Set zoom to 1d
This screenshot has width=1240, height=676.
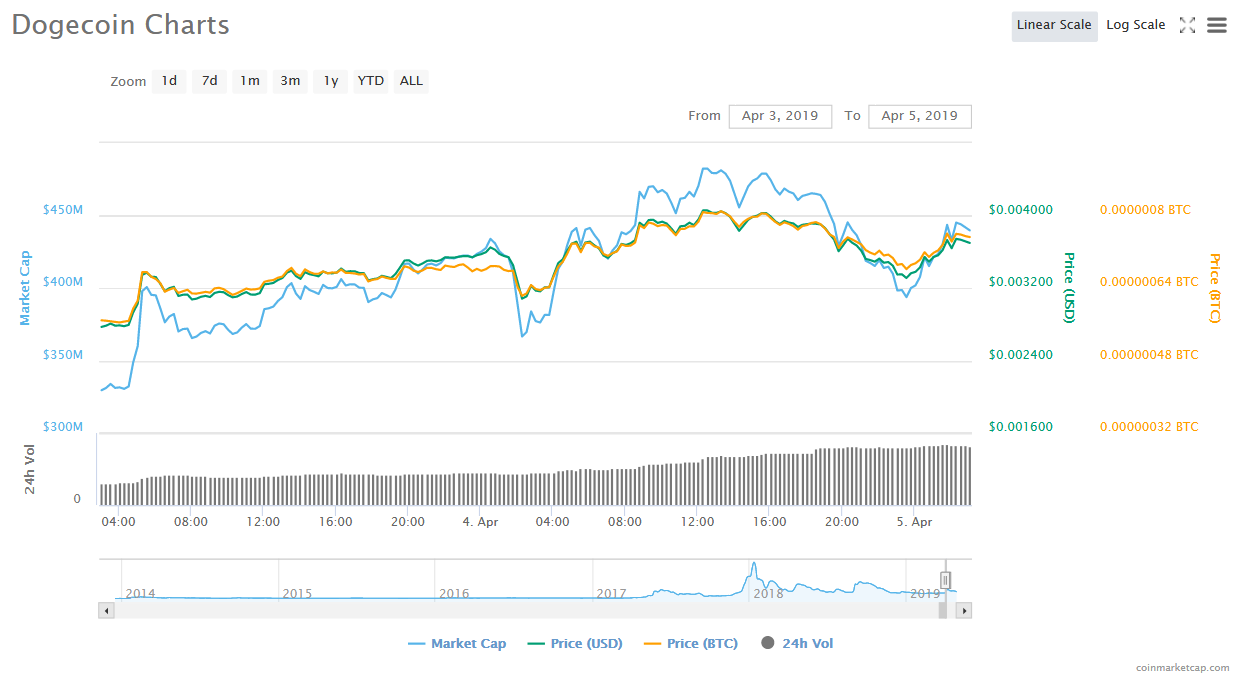(170, 81)
